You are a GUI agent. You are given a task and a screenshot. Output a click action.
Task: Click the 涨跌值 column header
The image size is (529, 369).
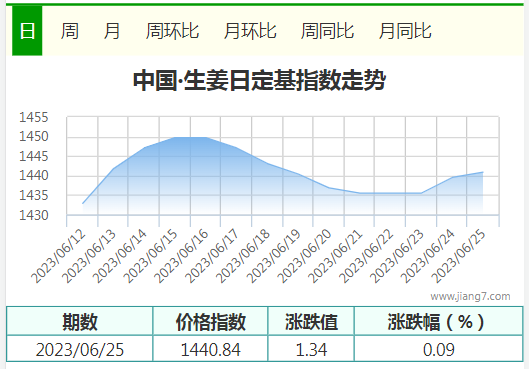[x=311, y=321]
